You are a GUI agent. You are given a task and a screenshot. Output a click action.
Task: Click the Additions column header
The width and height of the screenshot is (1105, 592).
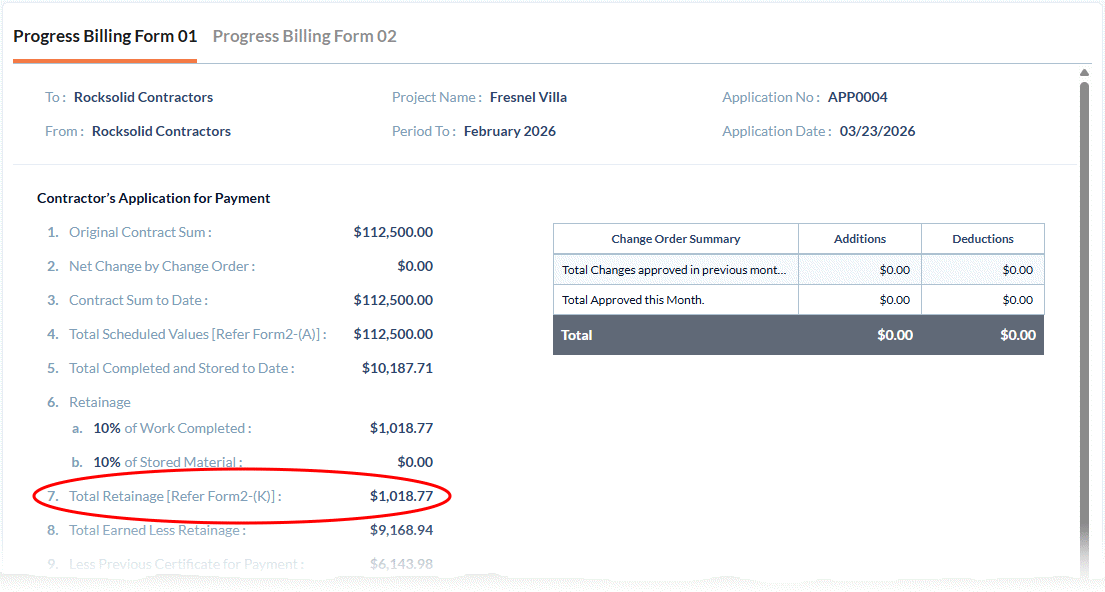tap(859, 239)
